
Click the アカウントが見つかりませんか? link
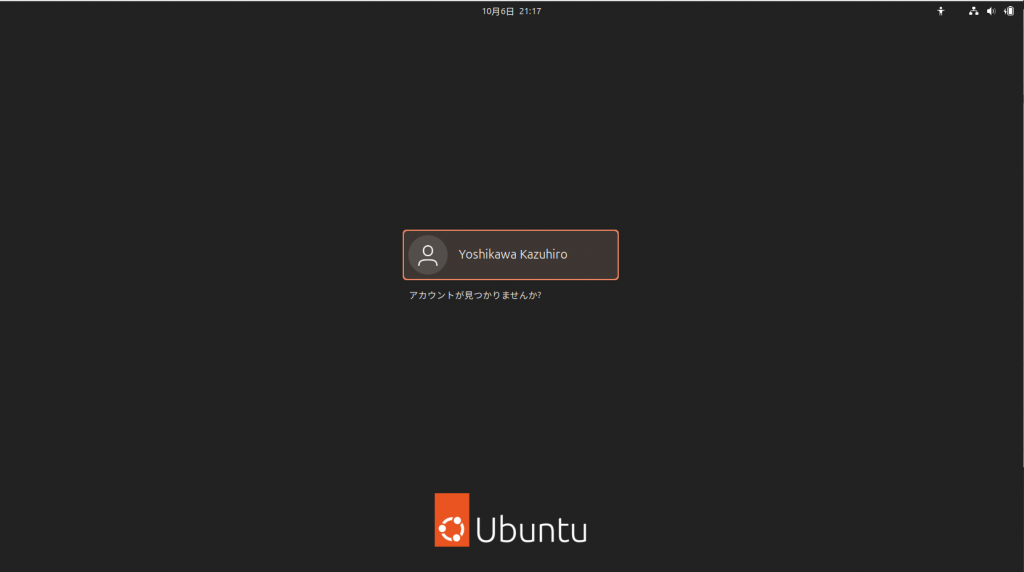(x=475, y=296)
